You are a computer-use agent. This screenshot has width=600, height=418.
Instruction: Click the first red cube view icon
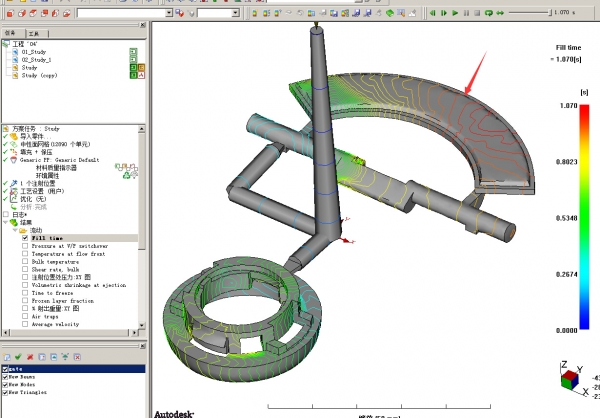(10, 13)
